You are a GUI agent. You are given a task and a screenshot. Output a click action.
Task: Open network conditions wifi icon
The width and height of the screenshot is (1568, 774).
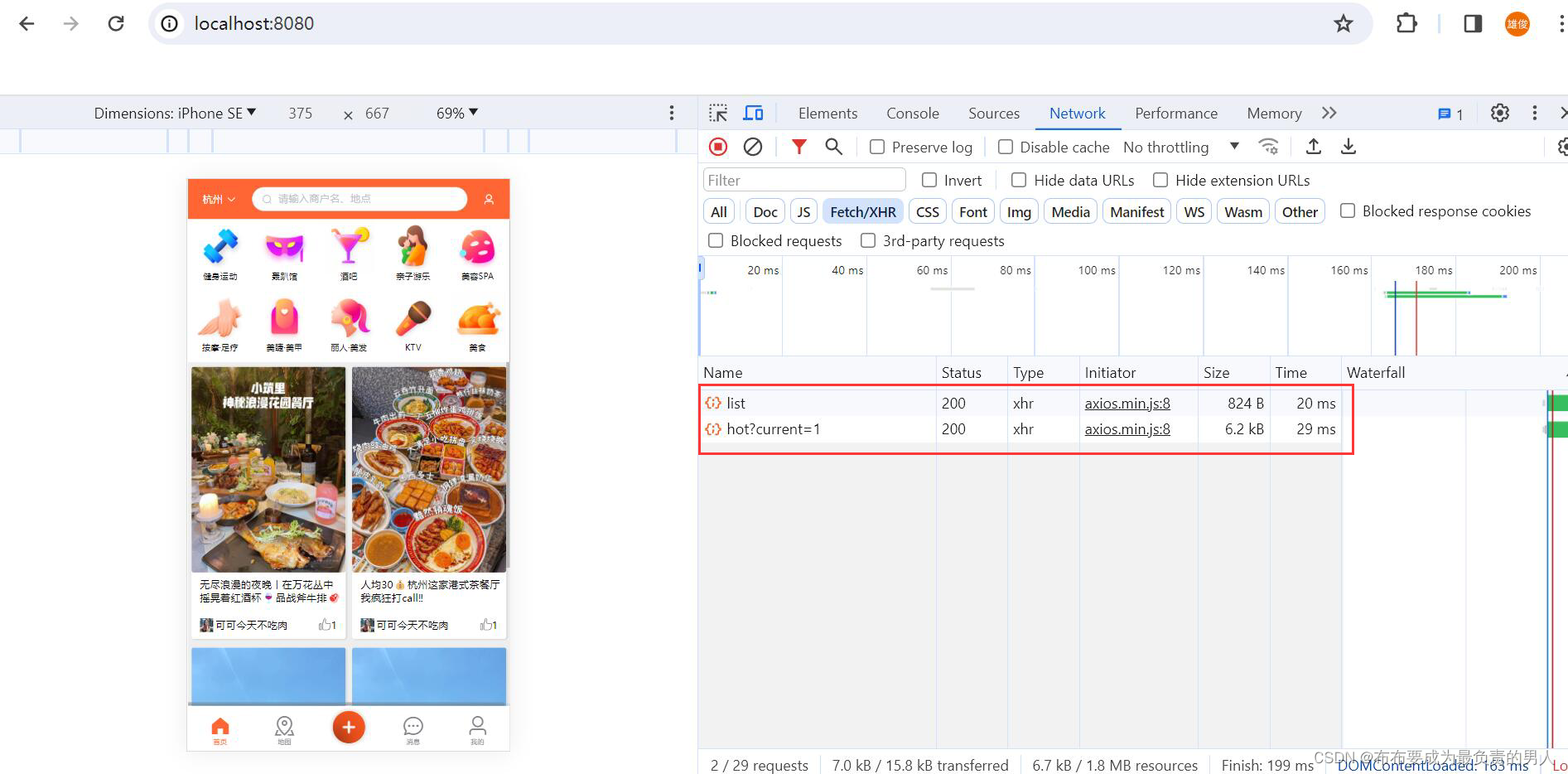point(1268,147)
